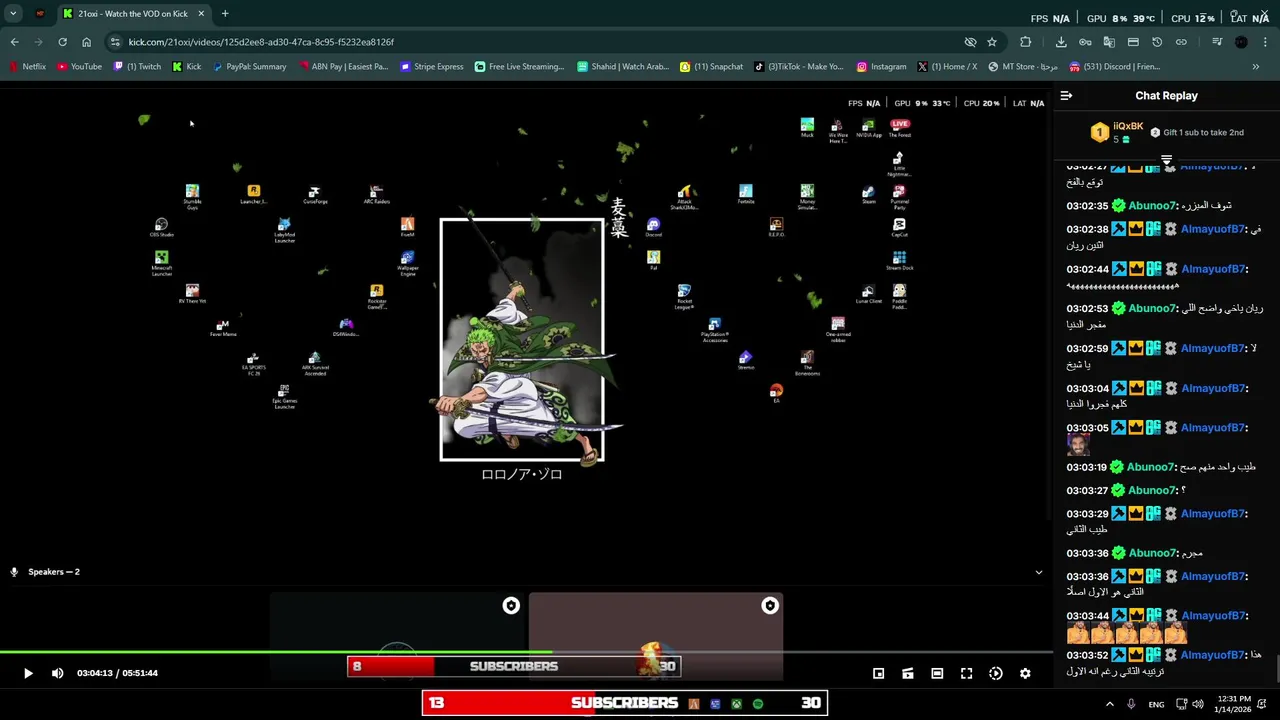Open the tab search dropdown
The height and width of the screenshot is (720, 1280).
[13, 14]
